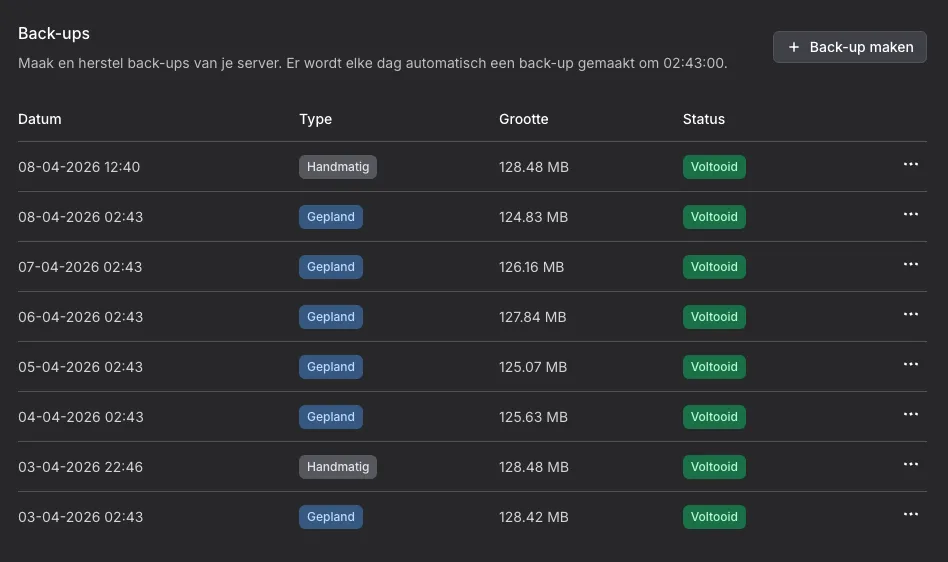948x562 pixels.
Task: Open options menu for 08-04-2026 12:40 backup
Action: point(911,164)
